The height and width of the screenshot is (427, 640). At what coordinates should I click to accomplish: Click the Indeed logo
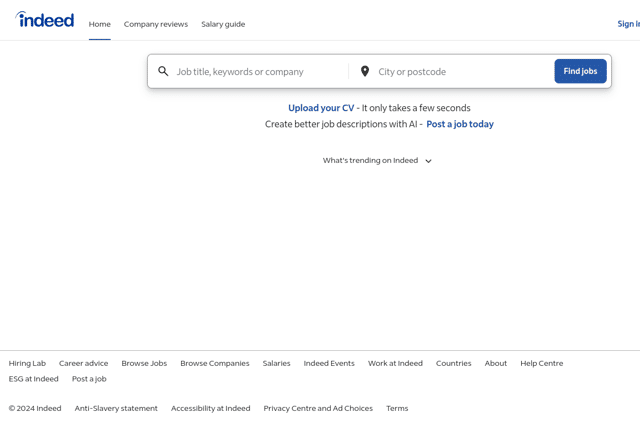coord(45,20)
